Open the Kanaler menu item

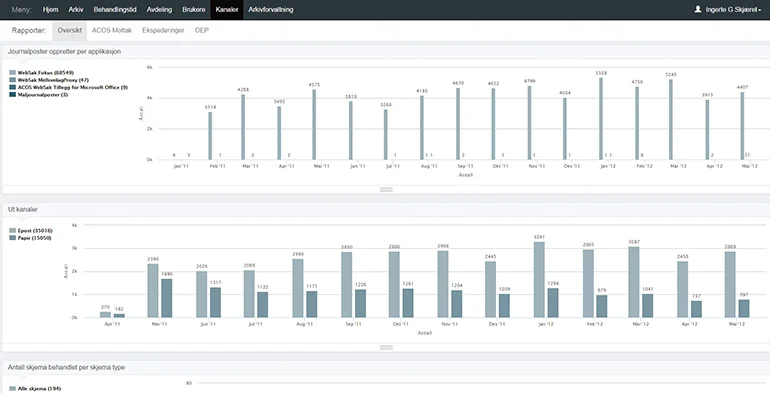[x=227, y=10]
